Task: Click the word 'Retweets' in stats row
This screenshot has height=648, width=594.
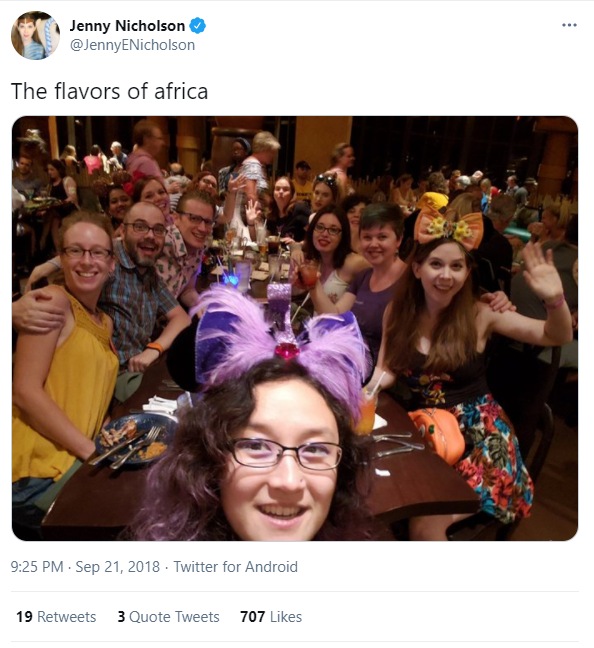Action: pyautogui.click(x=67, y=617)
